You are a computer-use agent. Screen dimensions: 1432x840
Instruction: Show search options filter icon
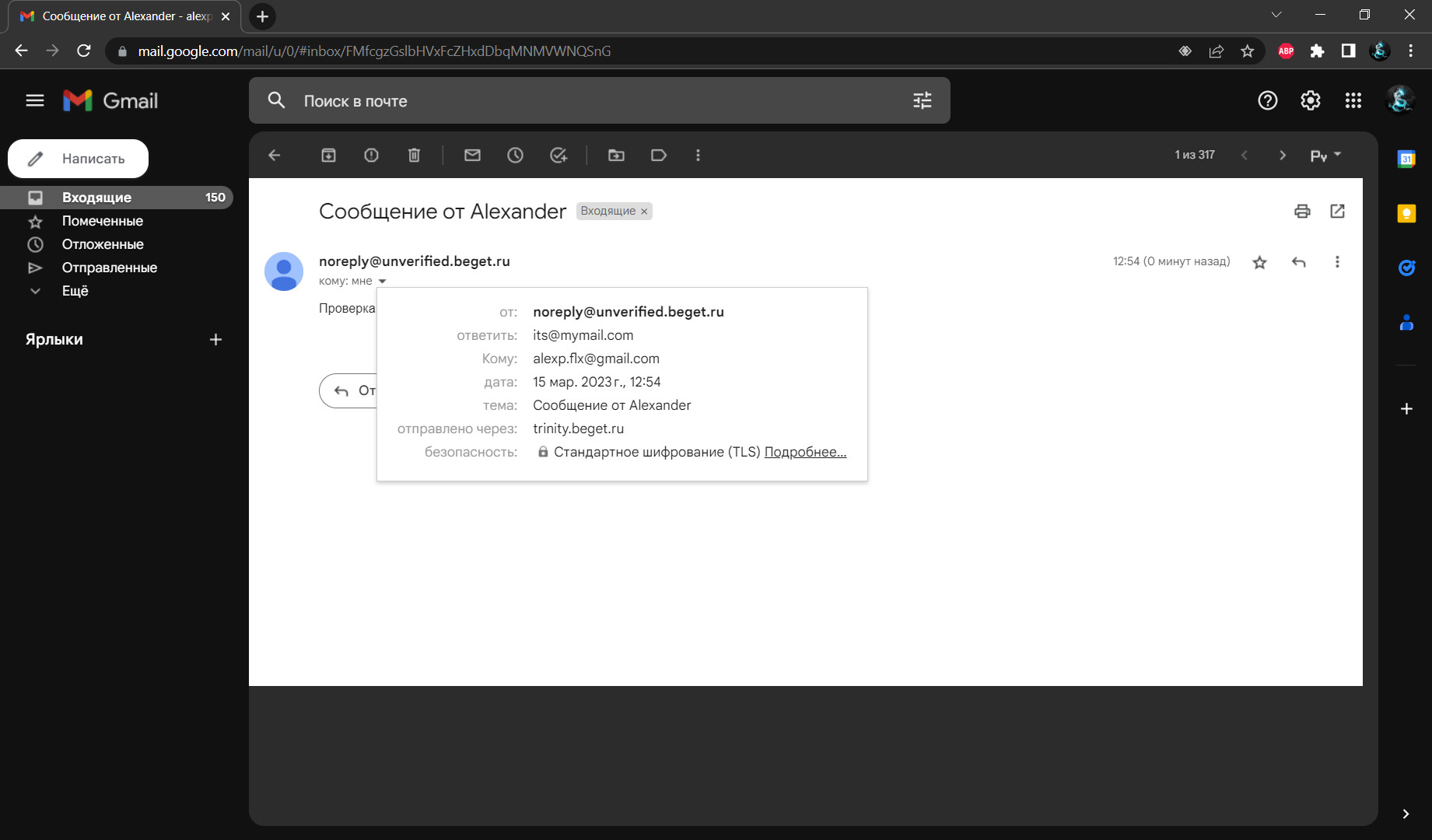pyautogui.click(x=923, y=100)
